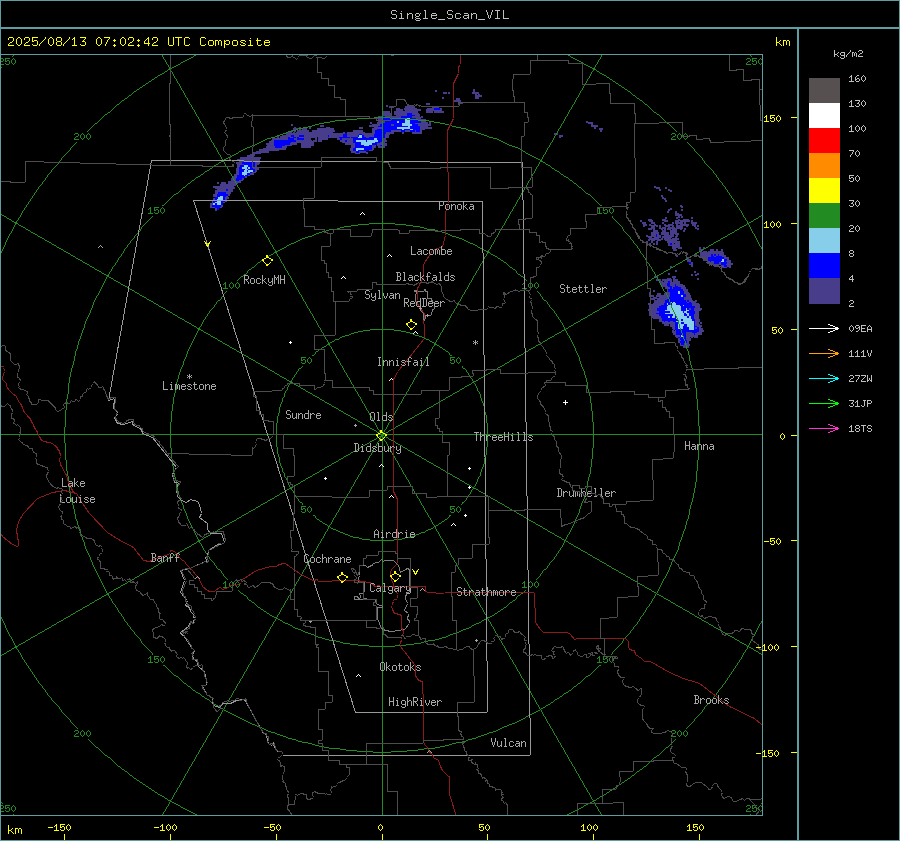Click the yellow 50 legend swatch
The image size is (900, 841).
[x=824, y=191]
